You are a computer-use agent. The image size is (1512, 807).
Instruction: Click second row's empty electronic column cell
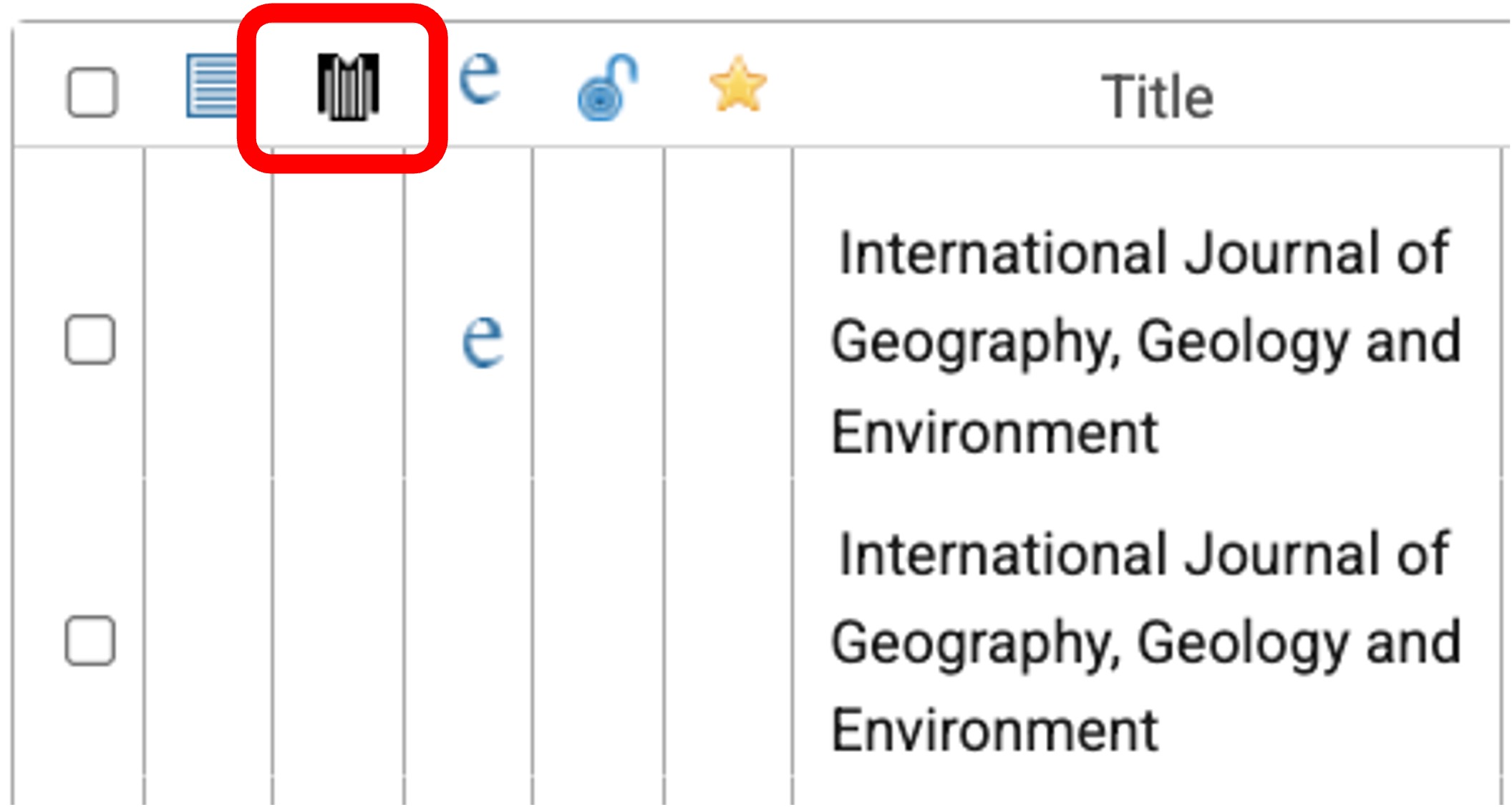click(468, 641)
